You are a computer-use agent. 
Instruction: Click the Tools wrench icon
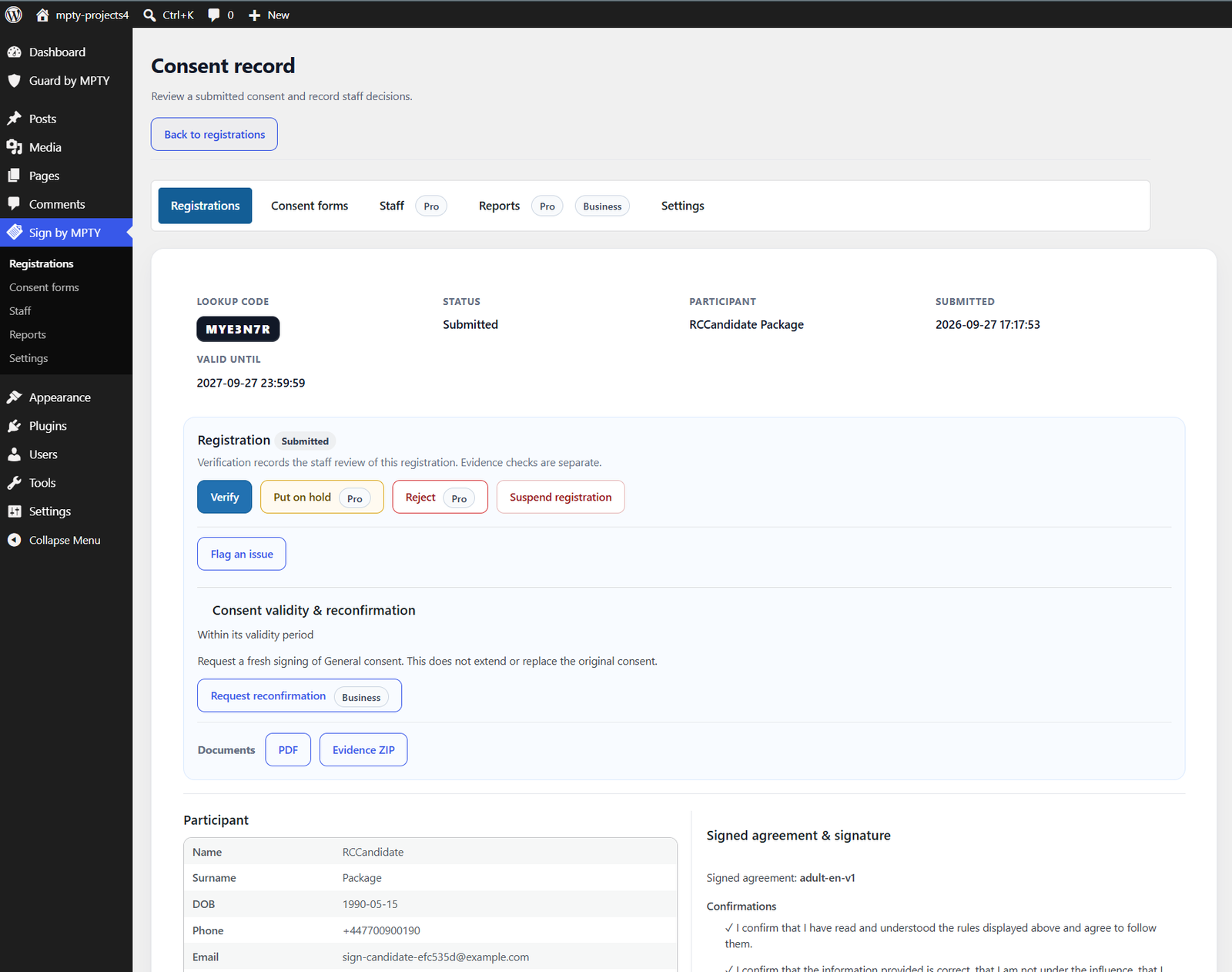coord(14,483)
